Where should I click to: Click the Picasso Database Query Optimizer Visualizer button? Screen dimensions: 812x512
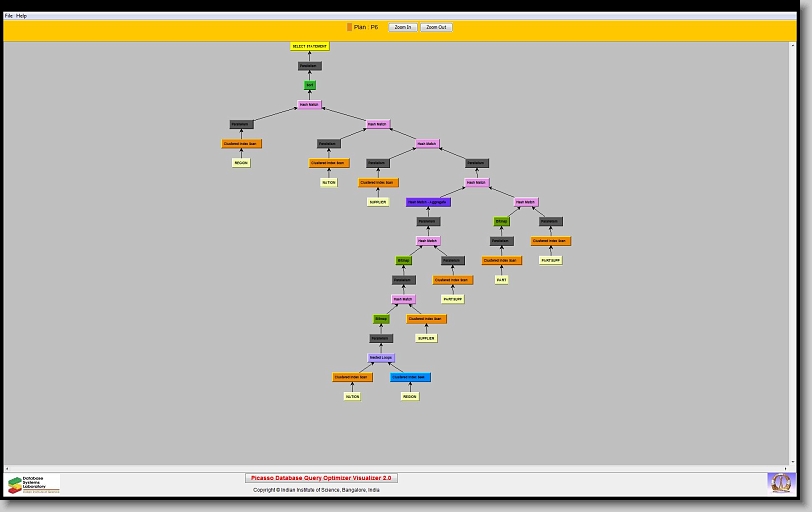[x=321, y=478]
